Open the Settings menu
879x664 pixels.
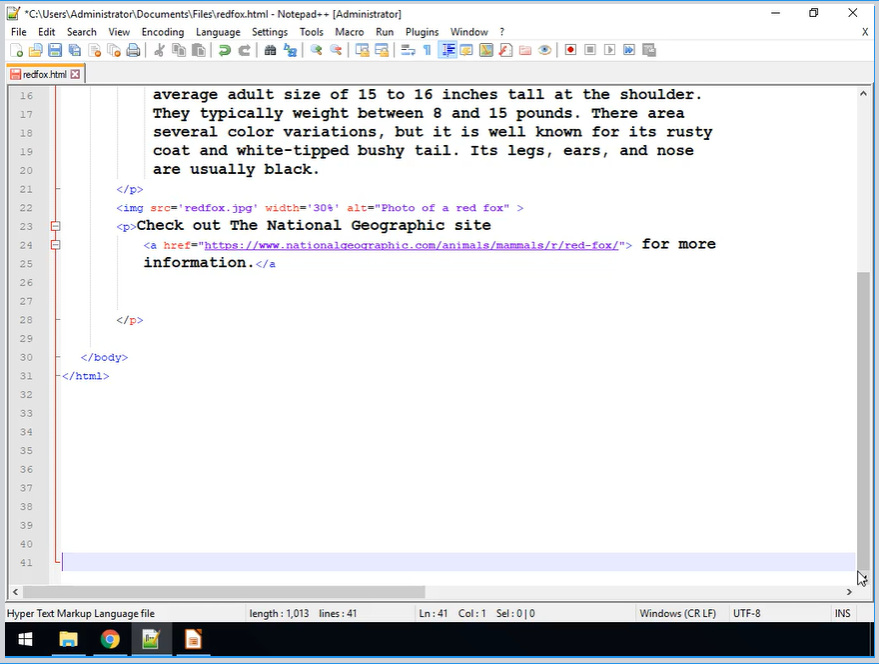[270, 32]
